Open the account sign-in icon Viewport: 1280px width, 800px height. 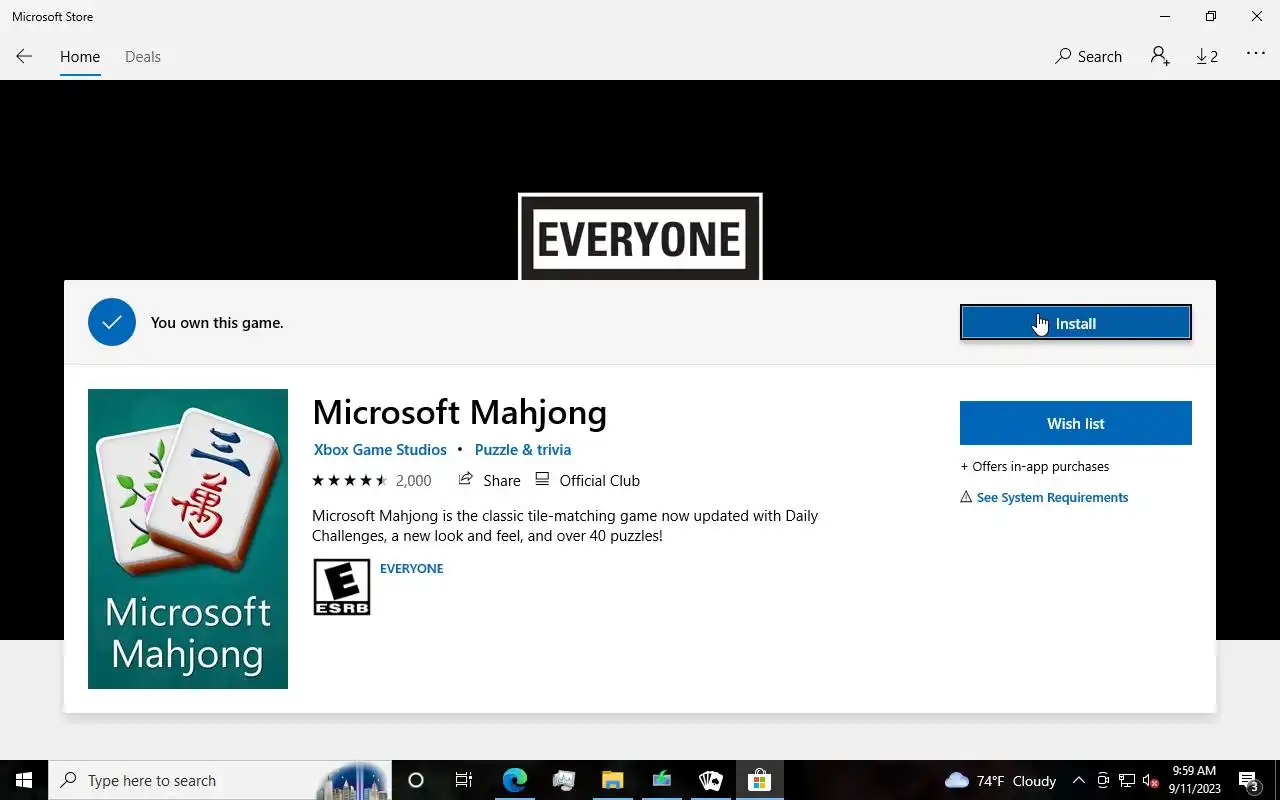(x=1160, y=57)
